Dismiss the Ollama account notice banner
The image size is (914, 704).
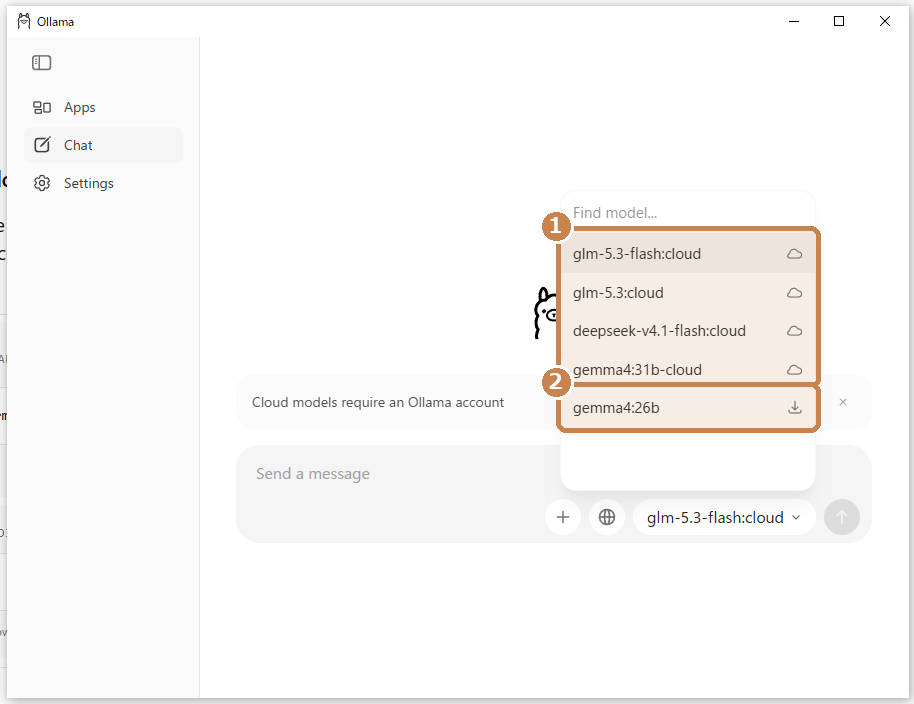pos(843,402)
